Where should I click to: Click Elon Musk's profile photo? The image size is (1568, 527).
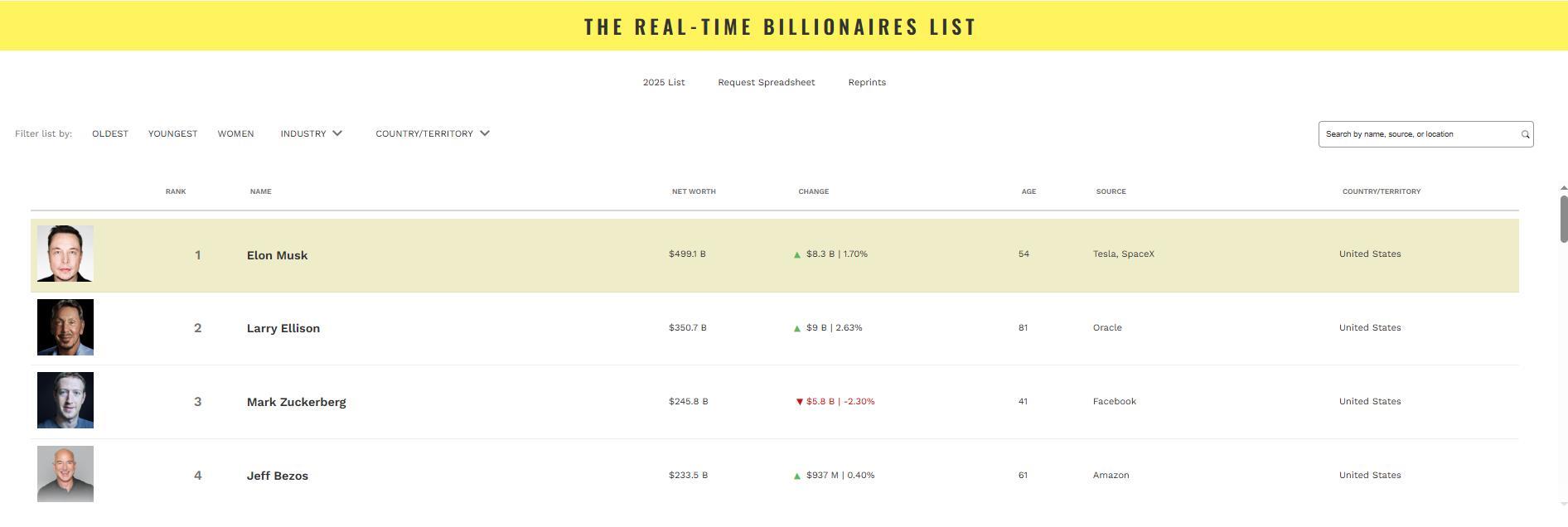coord(65,254)
